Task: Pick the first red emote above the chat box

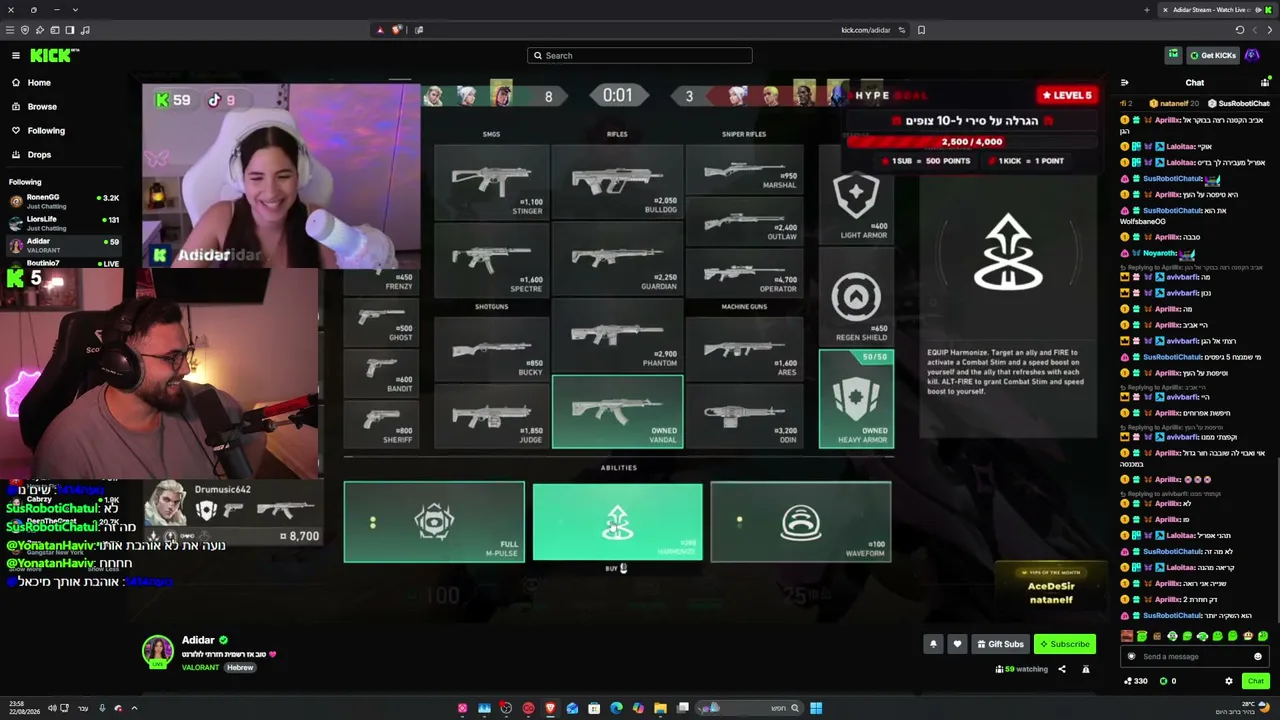Action: click(1128, 636)
